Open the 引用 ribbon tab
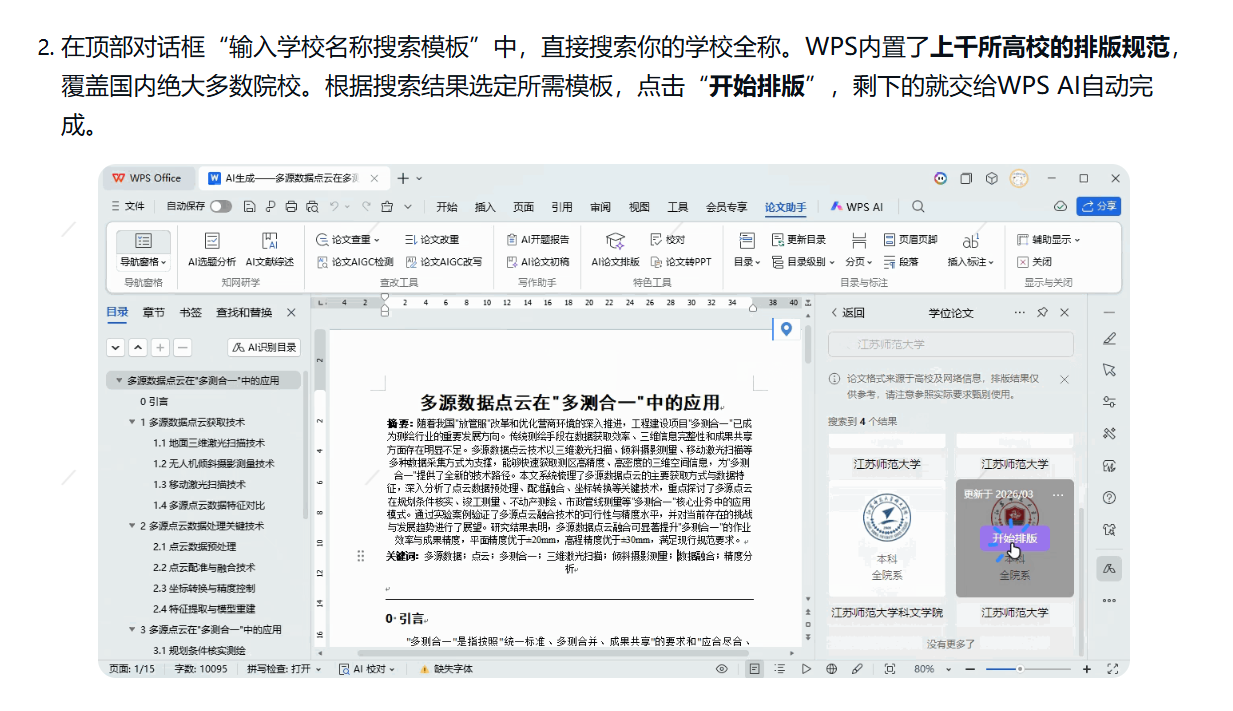Screen dimensions: 1233x711 [x=562, y=207]
